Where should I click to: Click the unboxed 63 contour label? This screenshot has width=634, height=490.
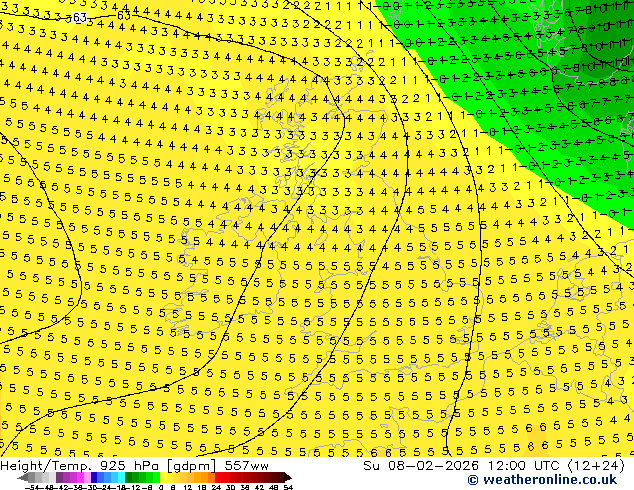(x=124, y=15)
